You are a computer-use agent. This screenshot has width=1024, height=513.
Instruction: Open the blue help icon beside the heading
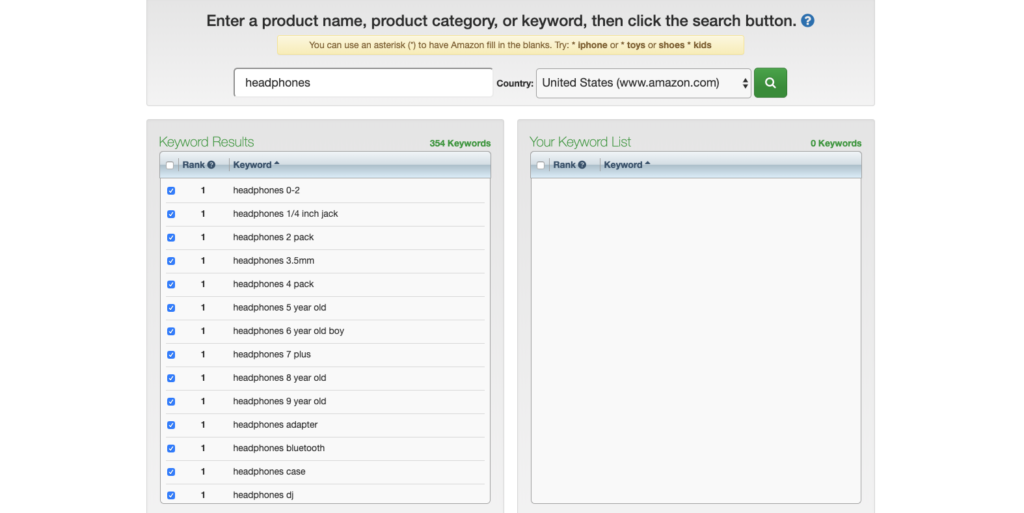pos(808,20)
